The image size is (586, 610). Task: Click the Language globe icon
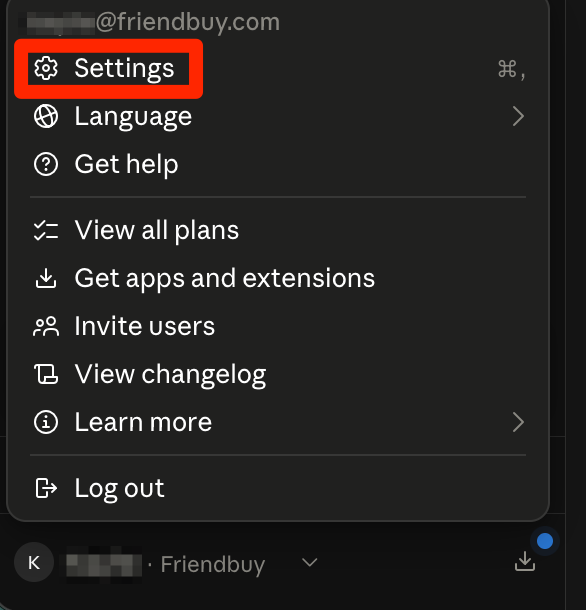(46, 116)
